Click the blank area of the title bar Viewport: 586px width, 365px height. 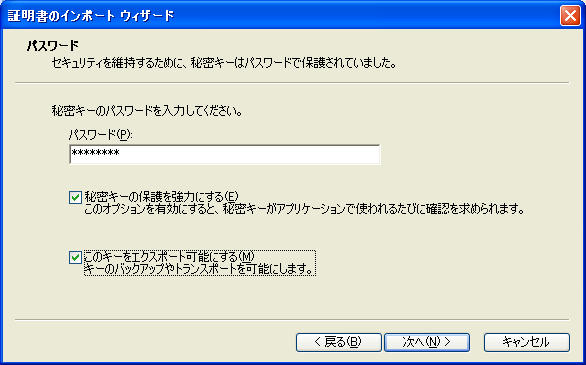pos(366,16)
